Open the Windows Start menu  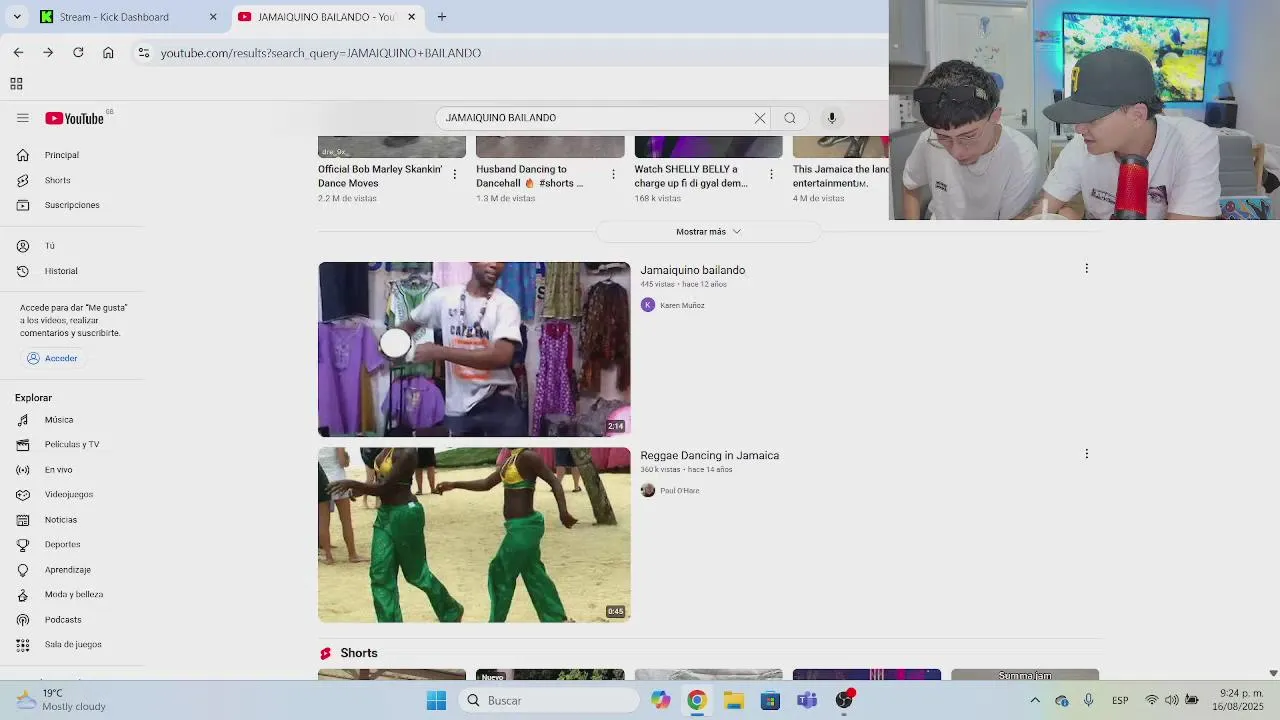click(436, 700)
